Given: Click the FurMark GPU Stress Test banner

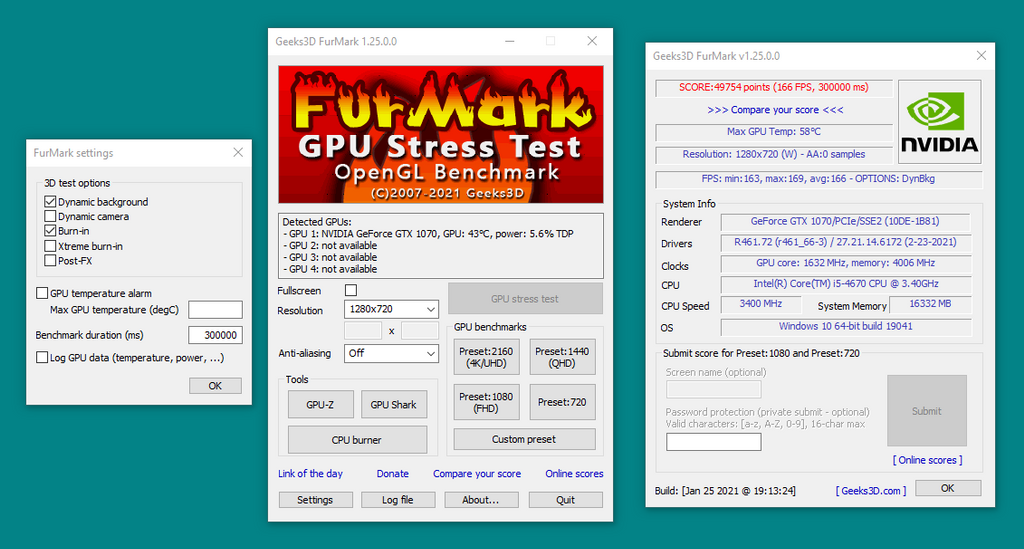Looking at the screenshot, I should [x=441, y=134].
